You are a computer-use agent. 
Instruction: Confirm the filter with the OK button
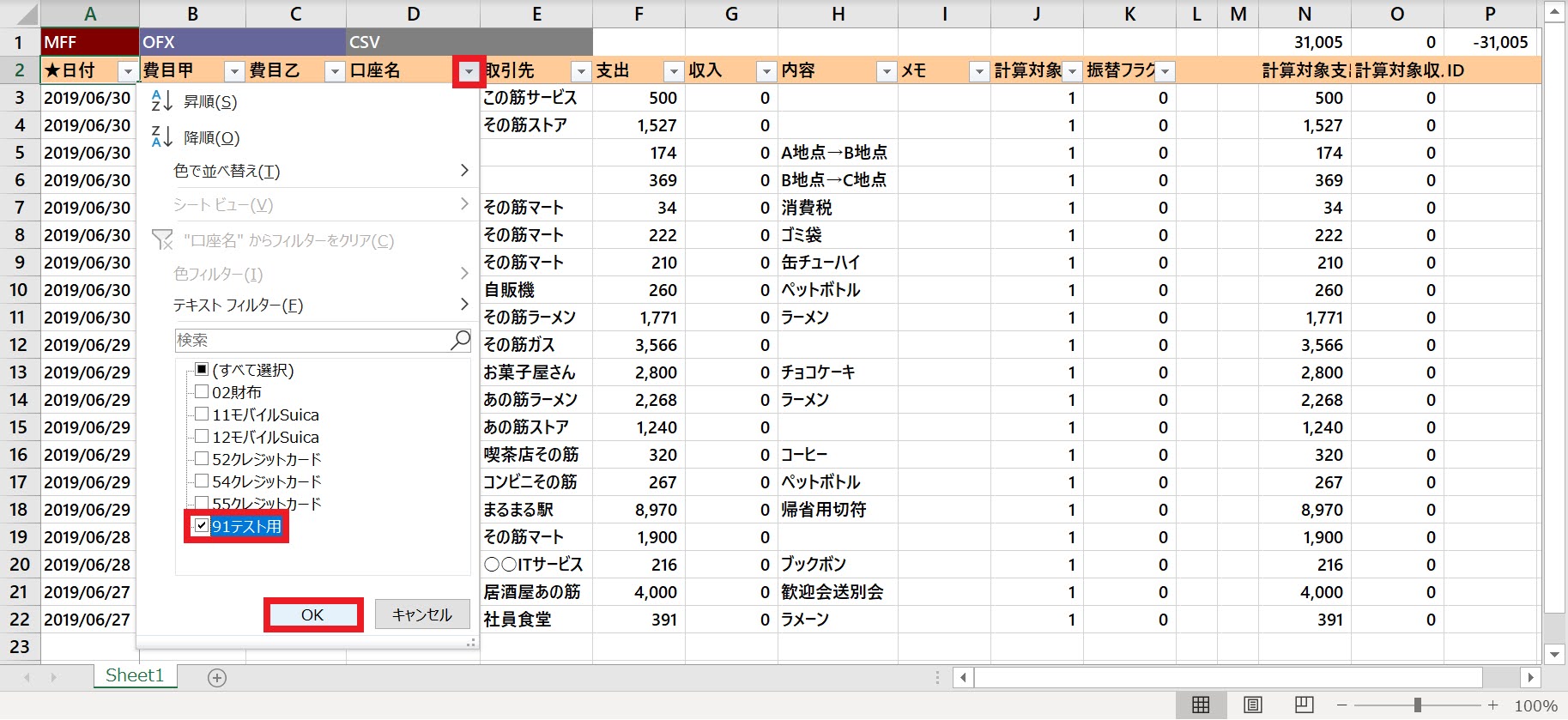pyautogui.click(x=312, y=614)
